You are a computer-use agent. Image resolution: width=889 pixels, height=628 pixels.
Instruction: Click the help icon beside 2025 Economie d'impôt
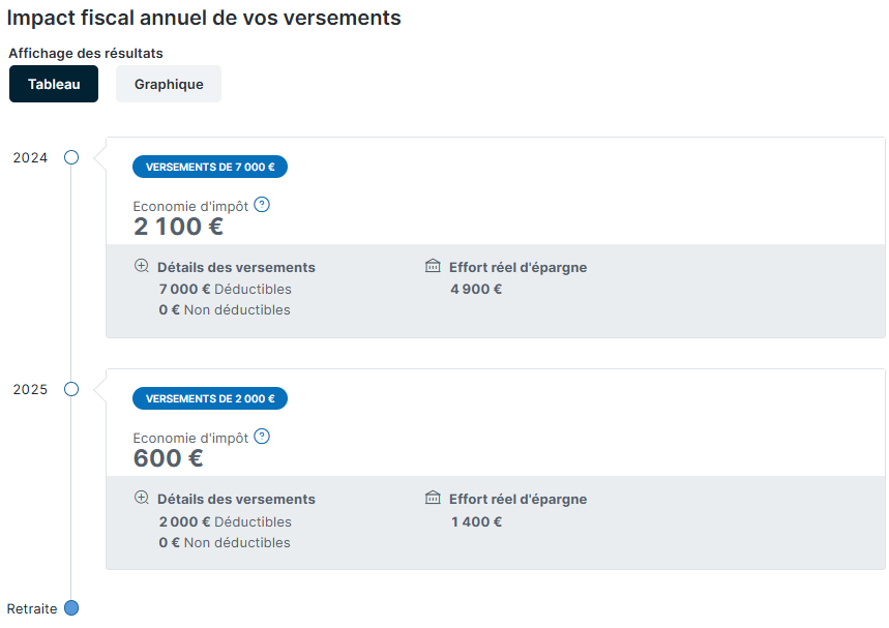click(x=261, y=436)
